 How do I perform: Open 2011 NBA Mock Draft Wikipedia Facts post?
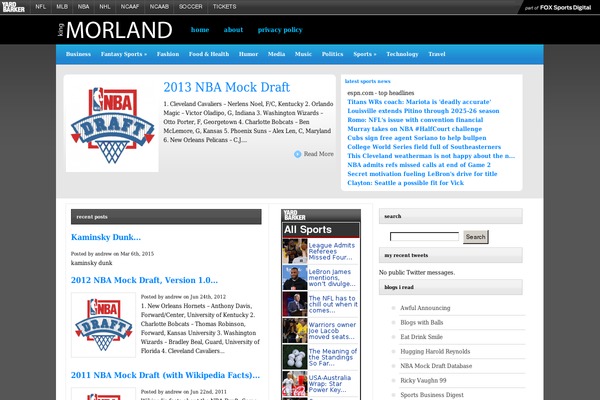point(165,375)
